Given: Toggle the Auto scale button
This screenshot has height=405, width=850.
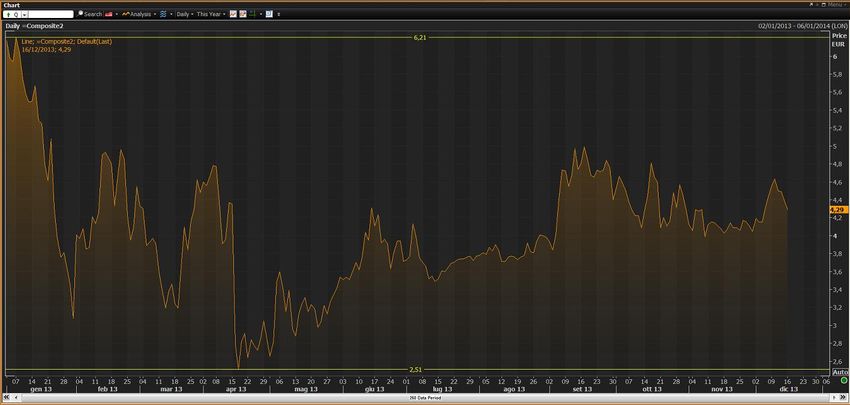Looking at the screenshot, I should click(838, 372).
